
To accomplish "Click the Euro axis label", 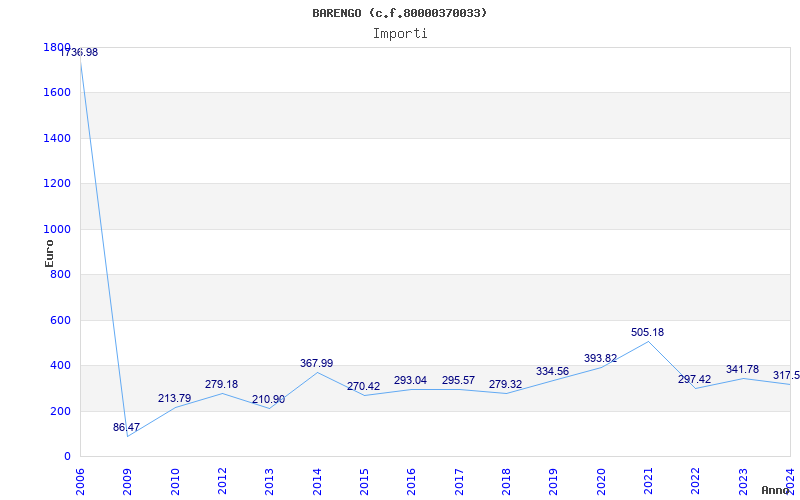I will tap(49, 253).
